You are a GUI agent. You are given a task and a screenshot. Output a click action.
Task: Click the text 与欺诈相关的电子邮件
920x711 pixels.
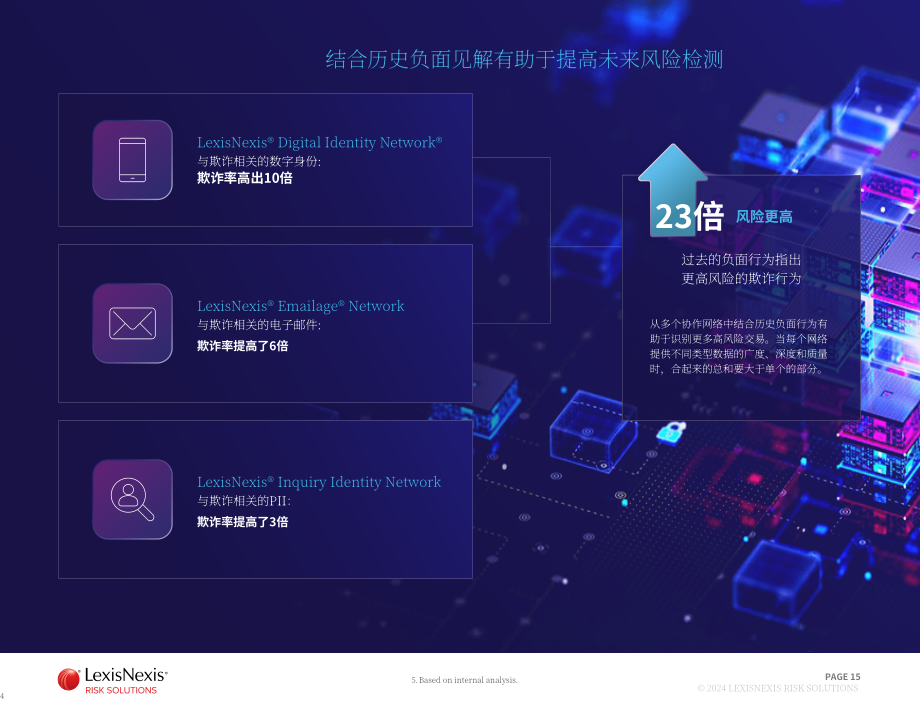[259, 325]
